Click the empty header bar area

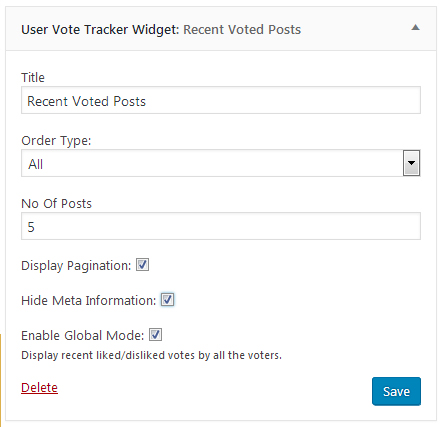tap(355, 29)
